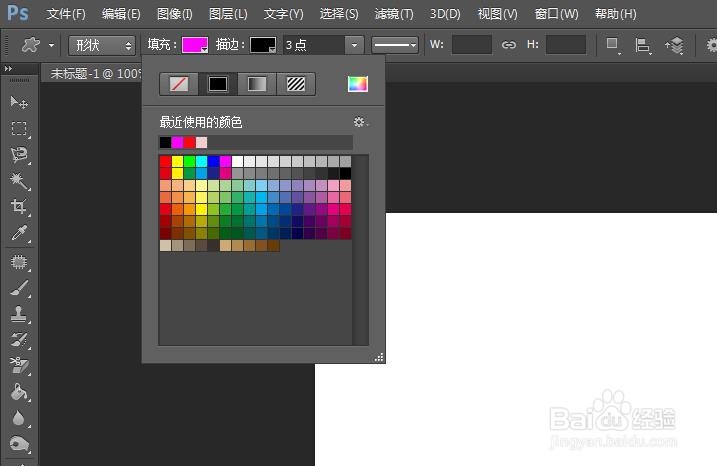717x466 pixels.
Task: Pick recent black color swatch
Action: click(x=165, y=143)
